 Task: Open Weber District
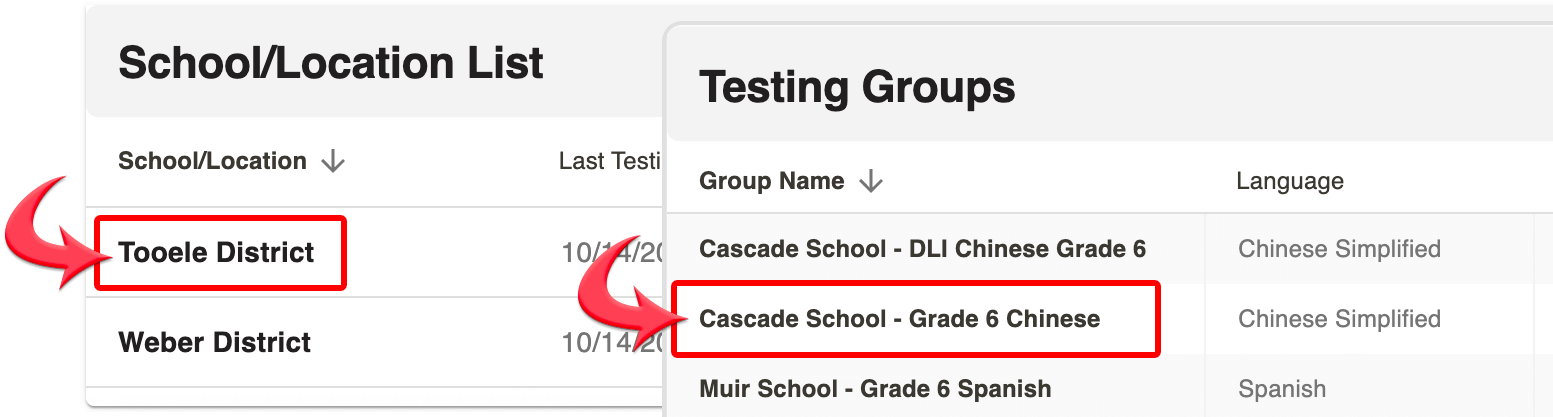215,343
